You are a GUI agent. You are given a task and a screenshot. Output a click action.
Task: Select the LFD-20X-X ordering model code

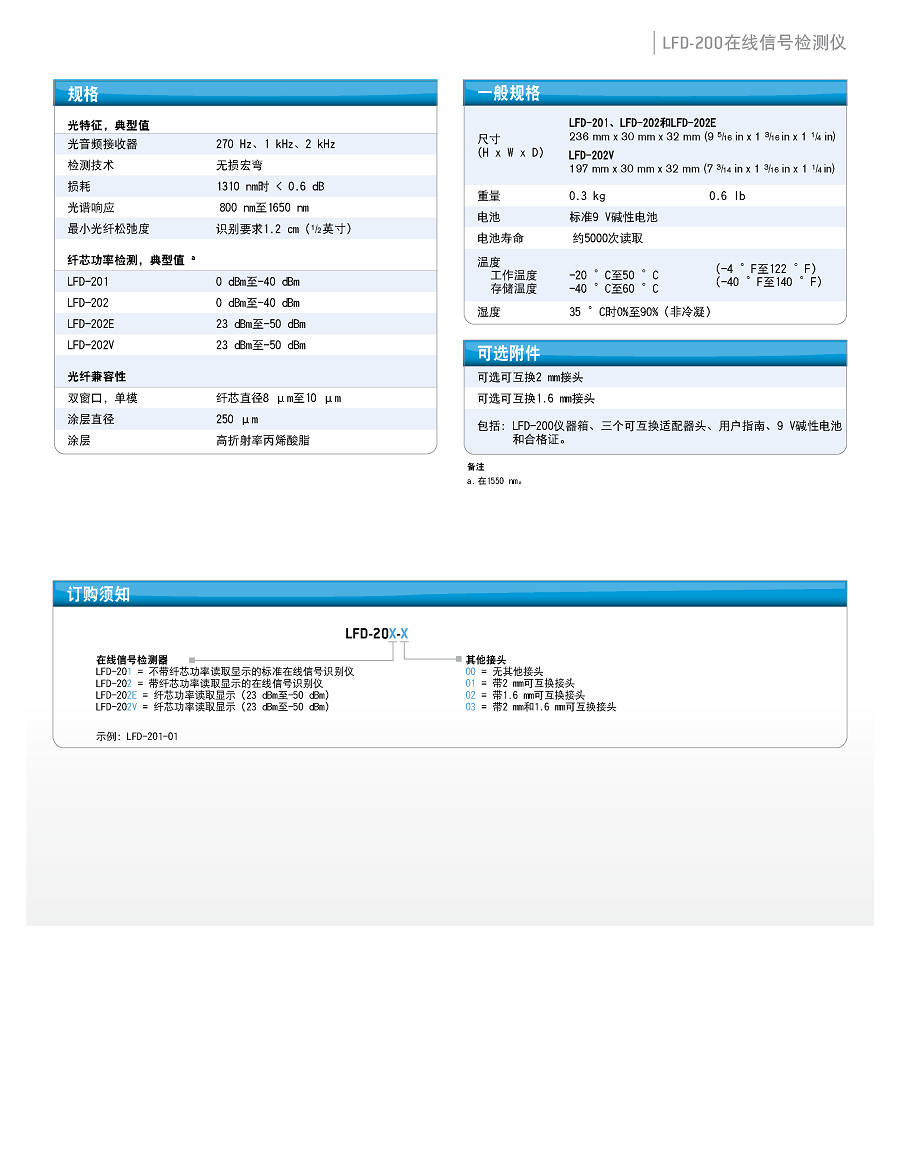(x=376, y=633)
